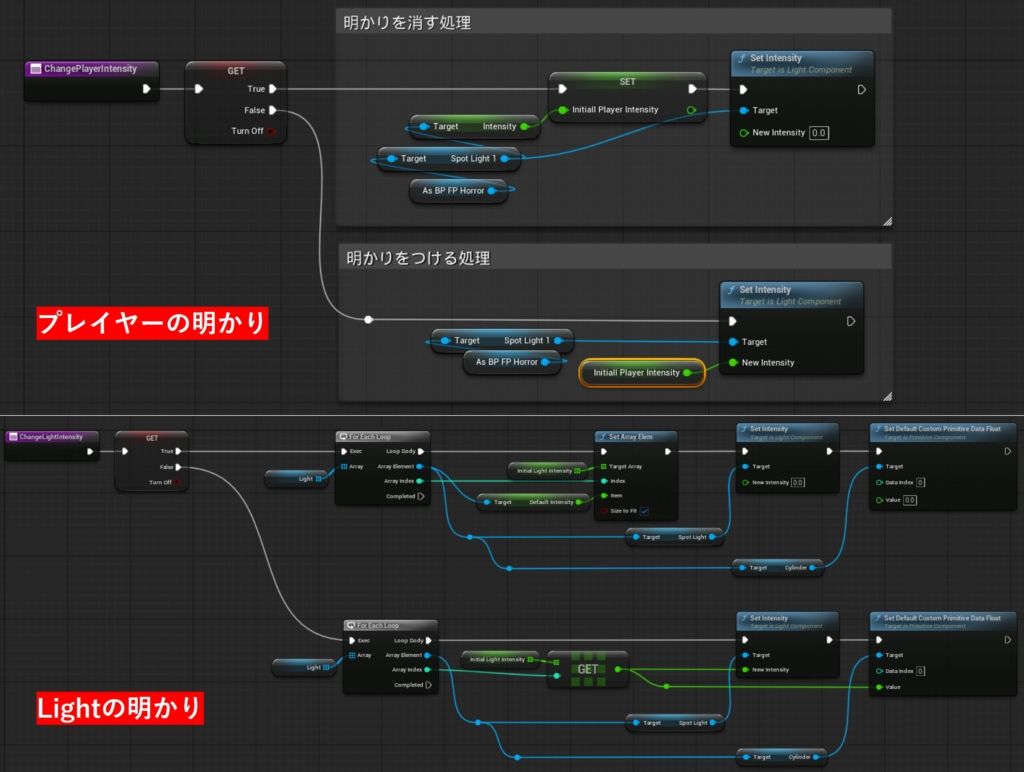The image size is (1024, 772).
Task: Click ChangePlayerIntensity's exec output pin
Action: 147,89
